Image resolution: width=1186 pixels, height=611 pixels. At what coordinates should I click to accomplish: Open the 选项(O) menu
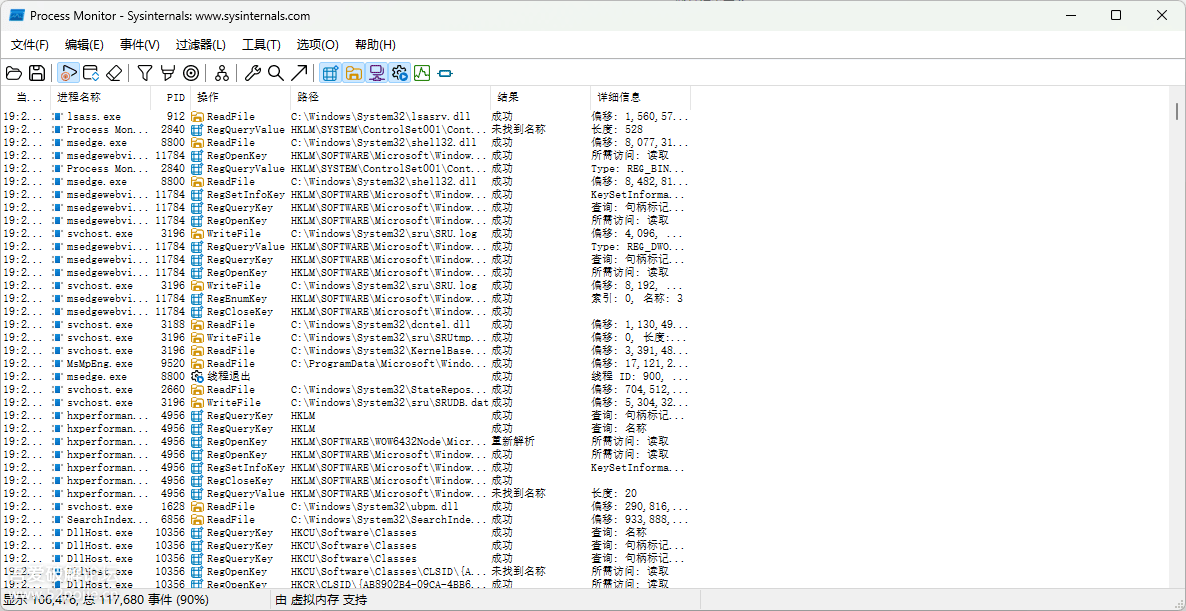click(x=317, y=45)
